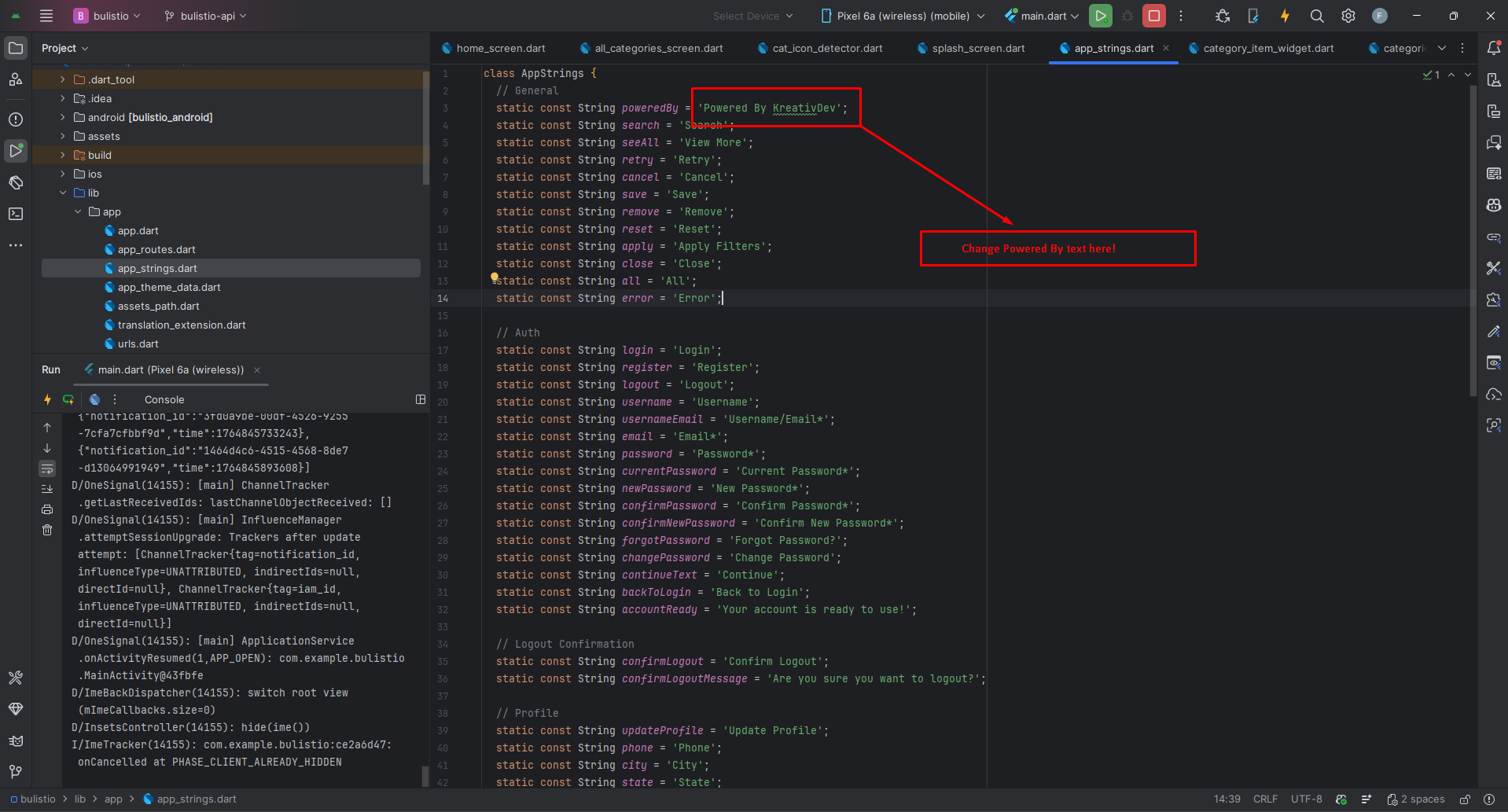The image size is (1508, 812).
Task: Switch to home_screen.dart tab
Action: [x=494, y=48]
